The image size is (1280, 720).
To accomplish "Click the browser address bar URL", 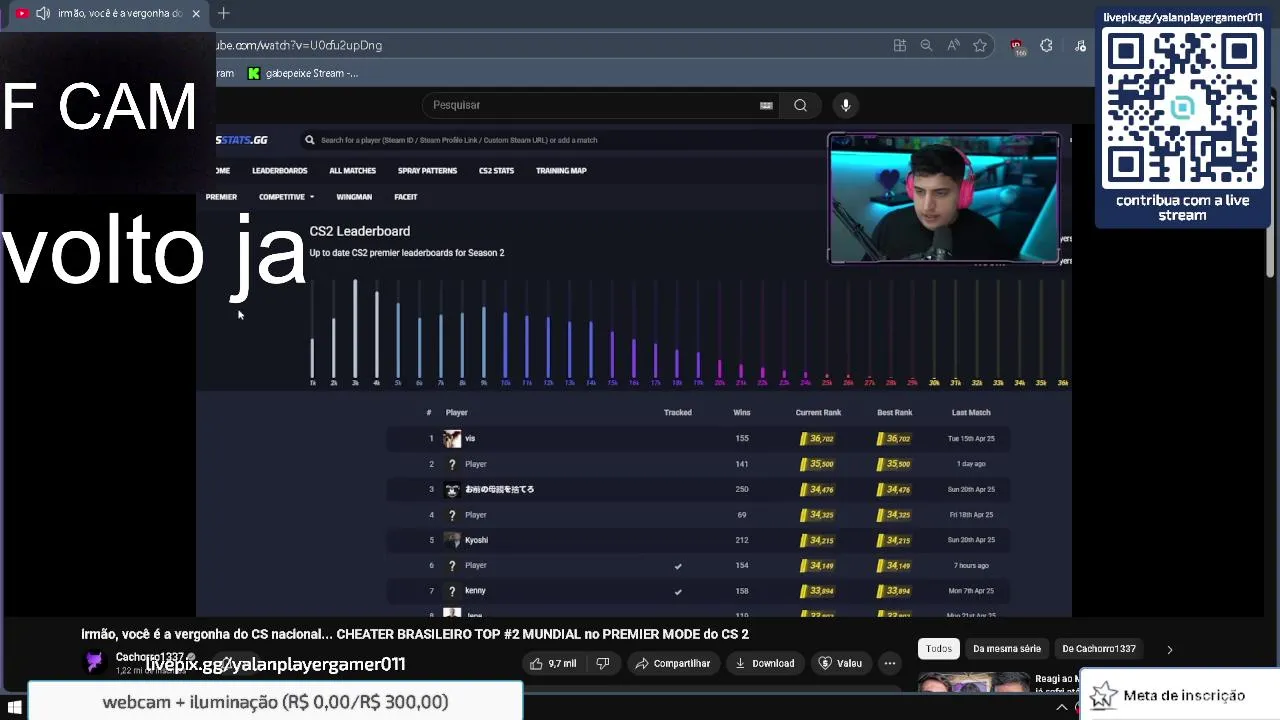I will [x=299, y=45].
